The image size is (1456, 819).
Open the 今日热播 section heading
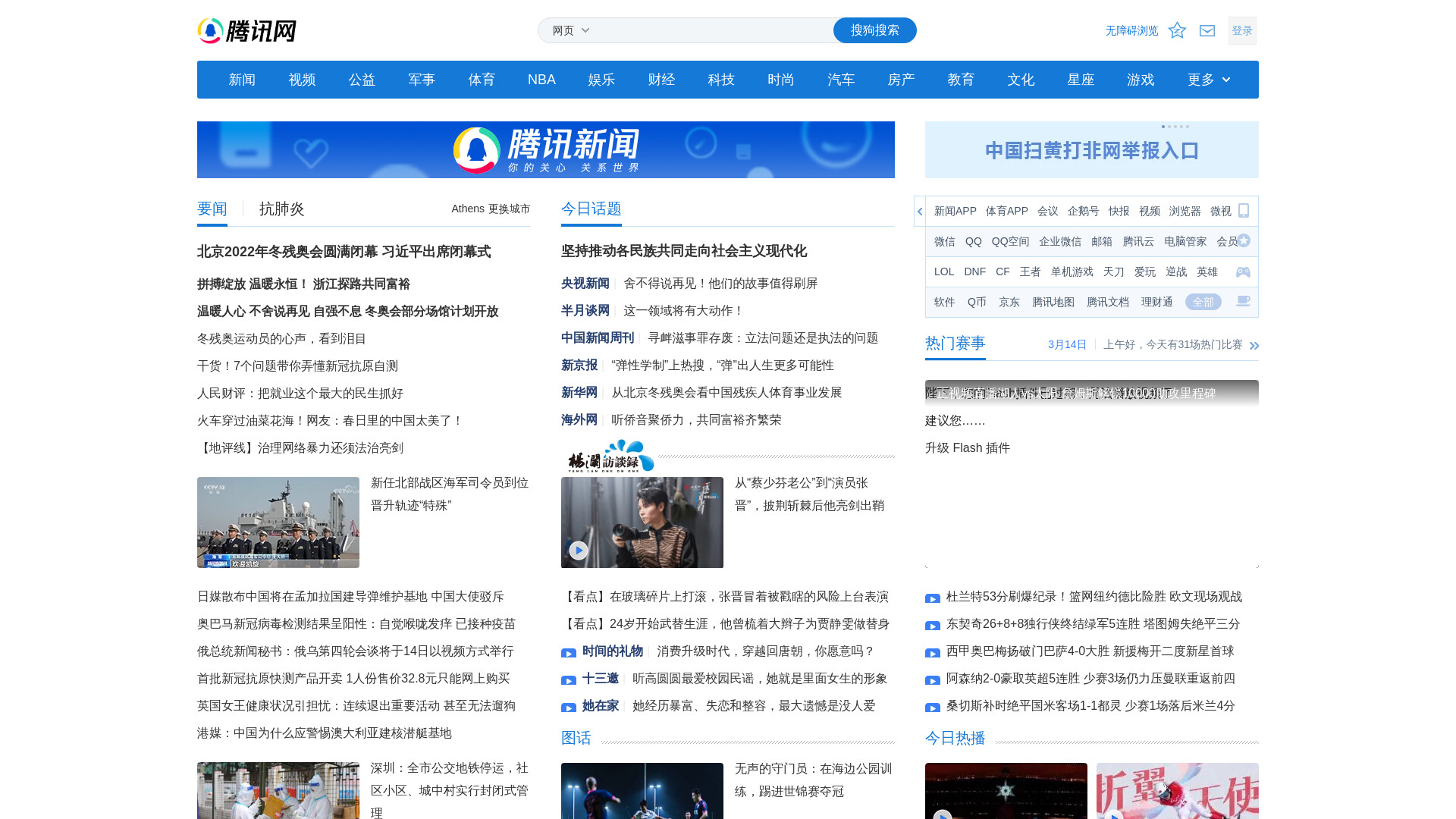[955, 738]
